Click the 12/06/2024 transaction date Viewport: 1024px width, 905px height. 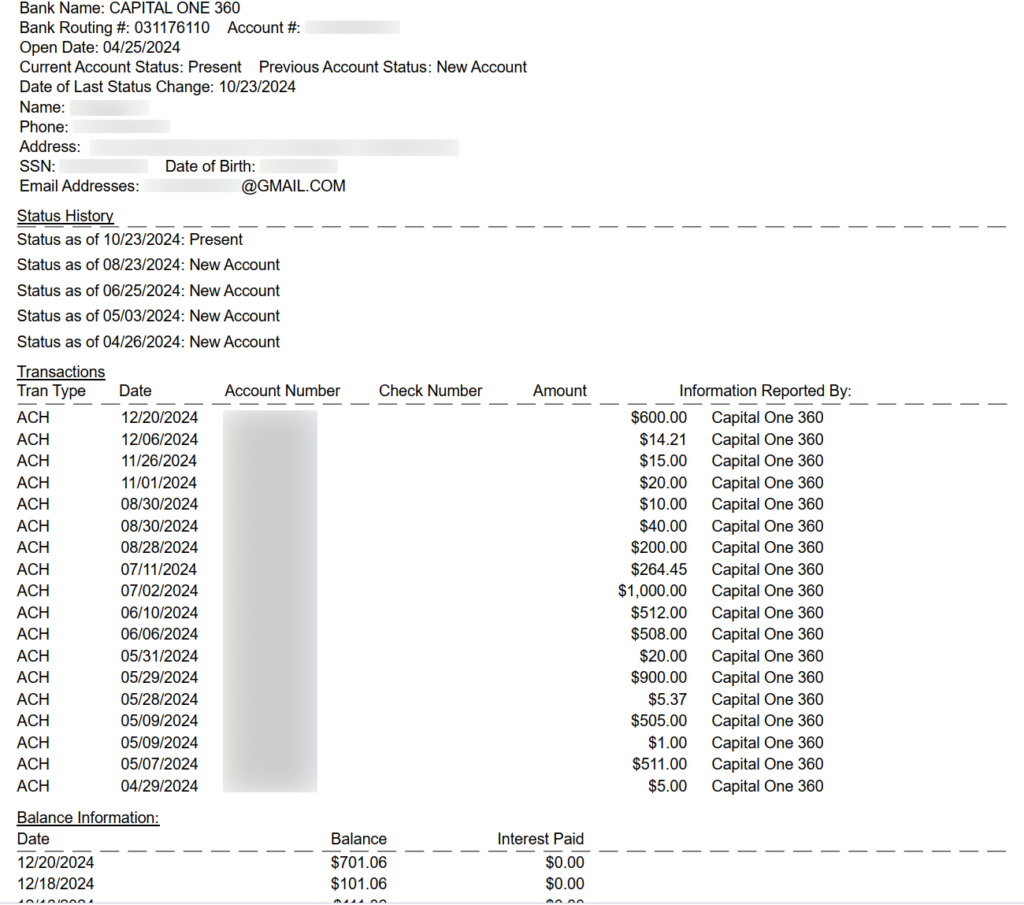tap(159, 439)
